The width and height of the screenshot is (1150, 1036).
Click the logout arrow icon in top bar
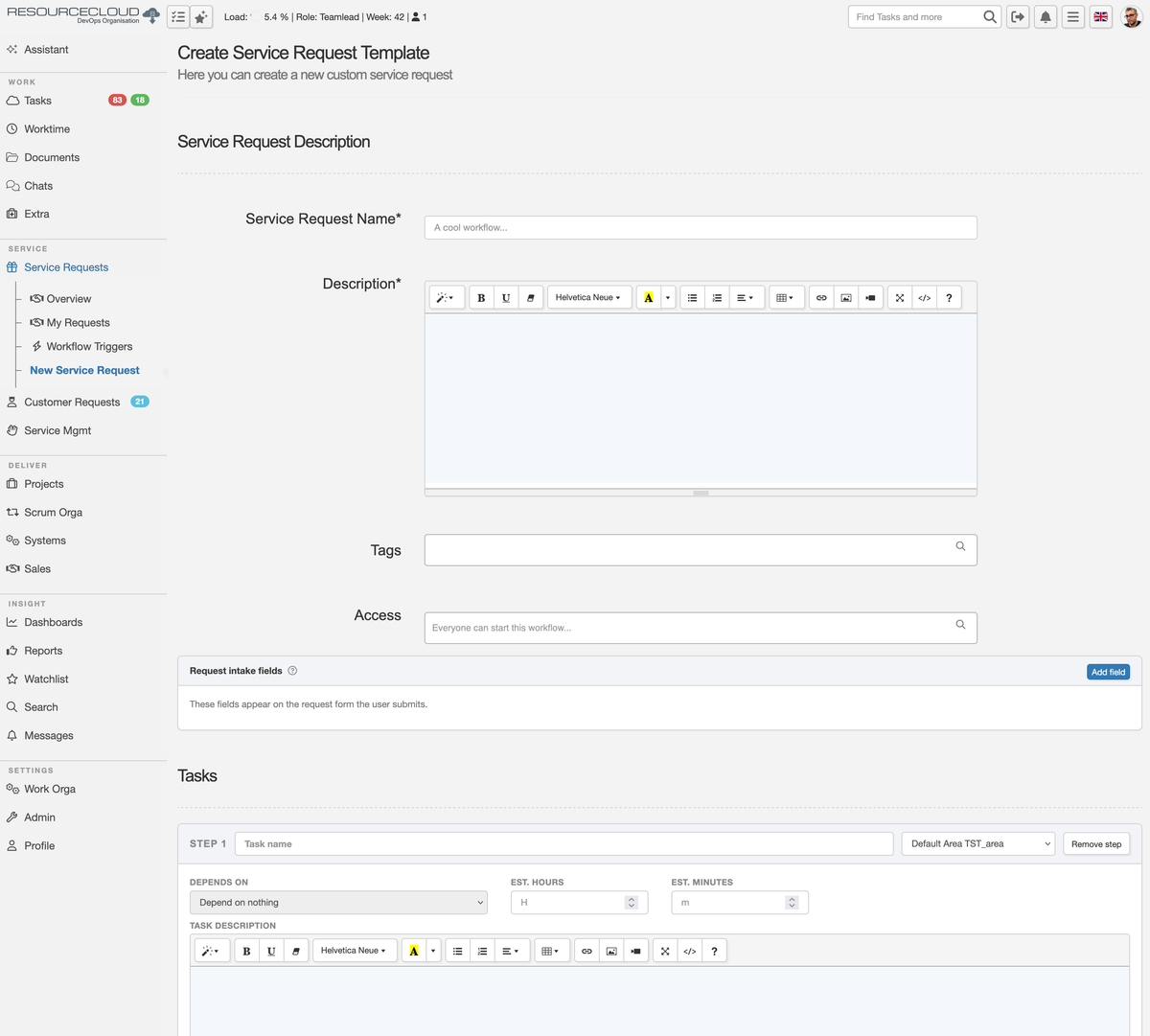(x=1018, y=17)
